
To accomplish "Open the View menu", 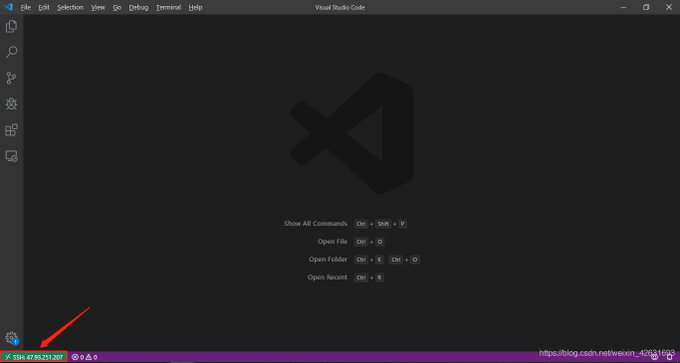I will [x=98, y=7].
